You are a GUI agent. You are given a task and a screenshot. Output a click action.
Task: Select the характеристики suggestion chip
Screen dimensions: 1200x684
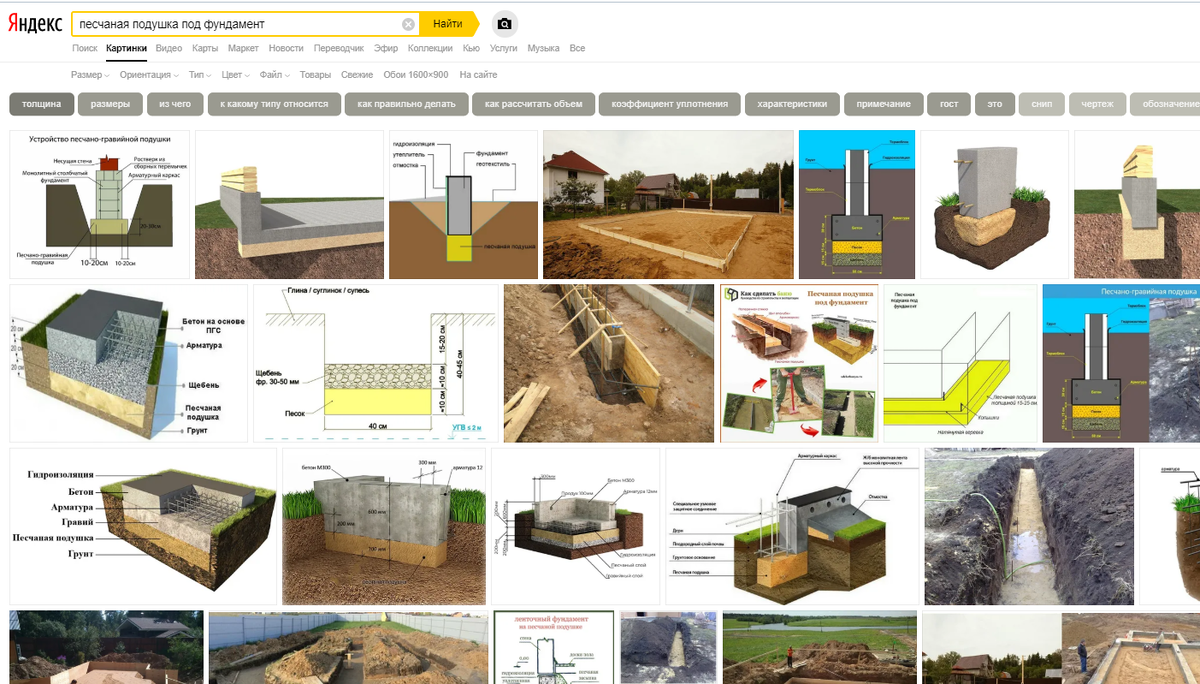(792, 104)
